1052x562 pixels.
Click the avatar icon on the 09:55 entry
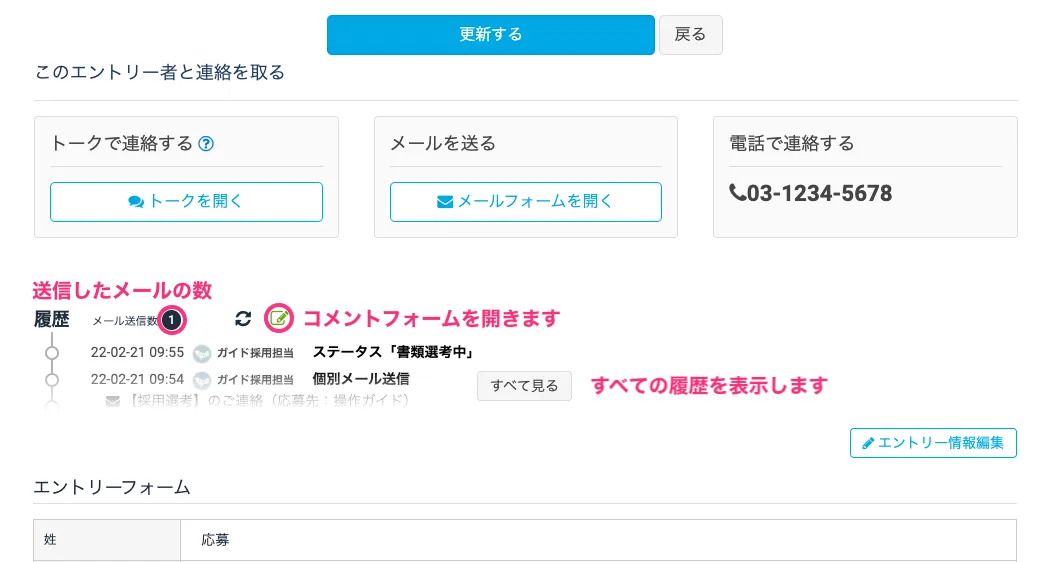click(x=202, y=352)
